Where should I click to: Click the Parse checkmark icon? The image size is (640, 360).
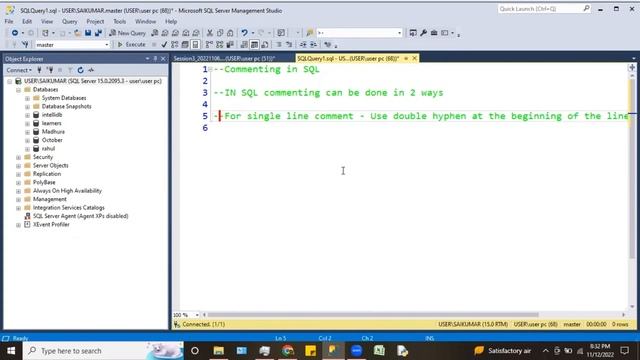[164, 44]
